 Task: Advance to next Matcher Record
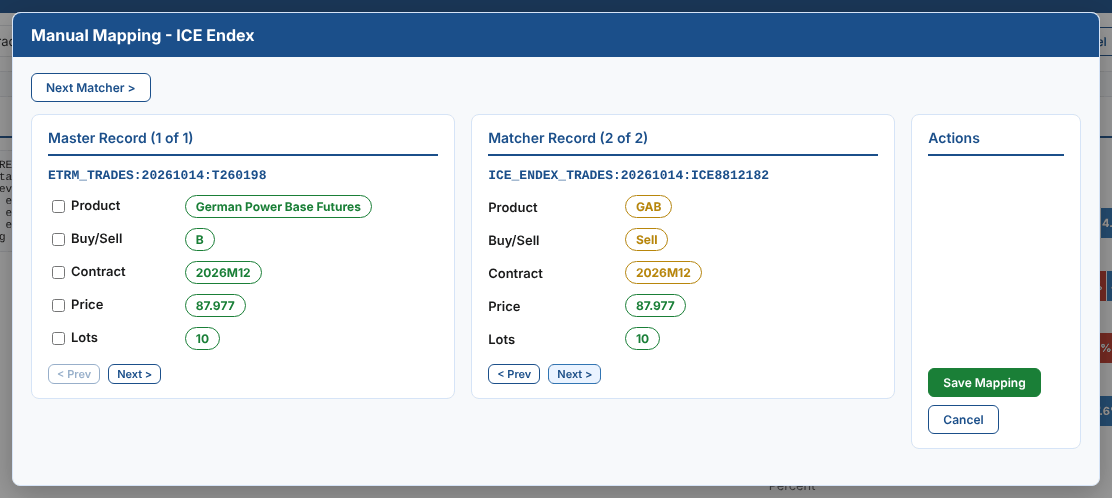click(x=574, y=374)
